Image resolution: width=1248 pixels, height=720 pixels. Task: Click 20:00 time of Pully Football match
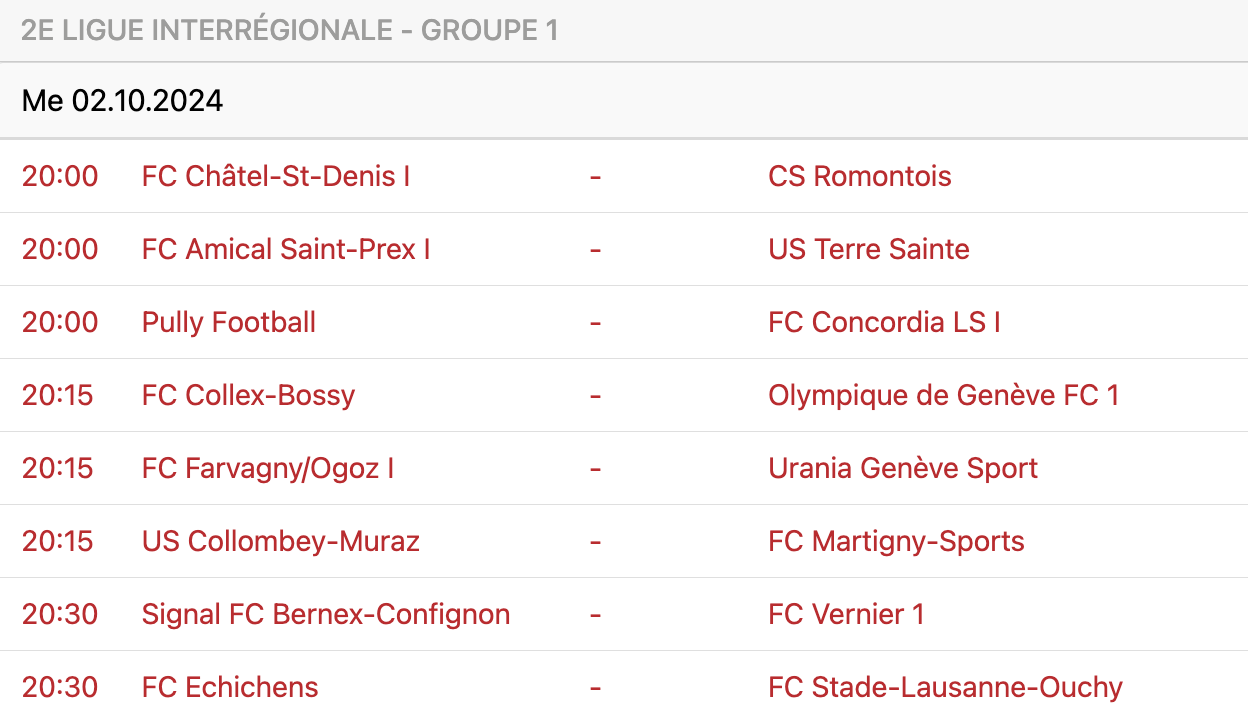[x=60, y=322]
